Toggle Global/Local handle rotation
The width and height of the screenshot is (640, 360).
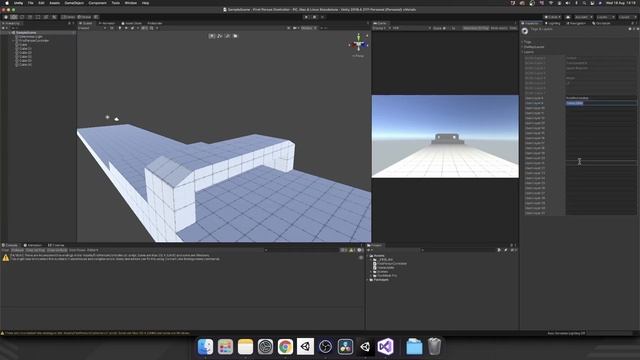pyautogui.click(x=84, y=17)
